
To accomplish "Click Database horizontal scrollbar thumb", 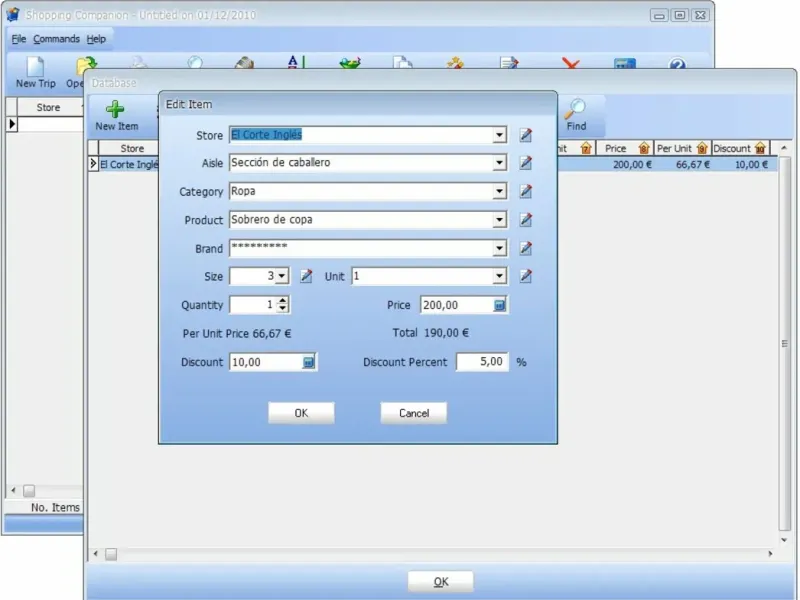I will 111,554.
